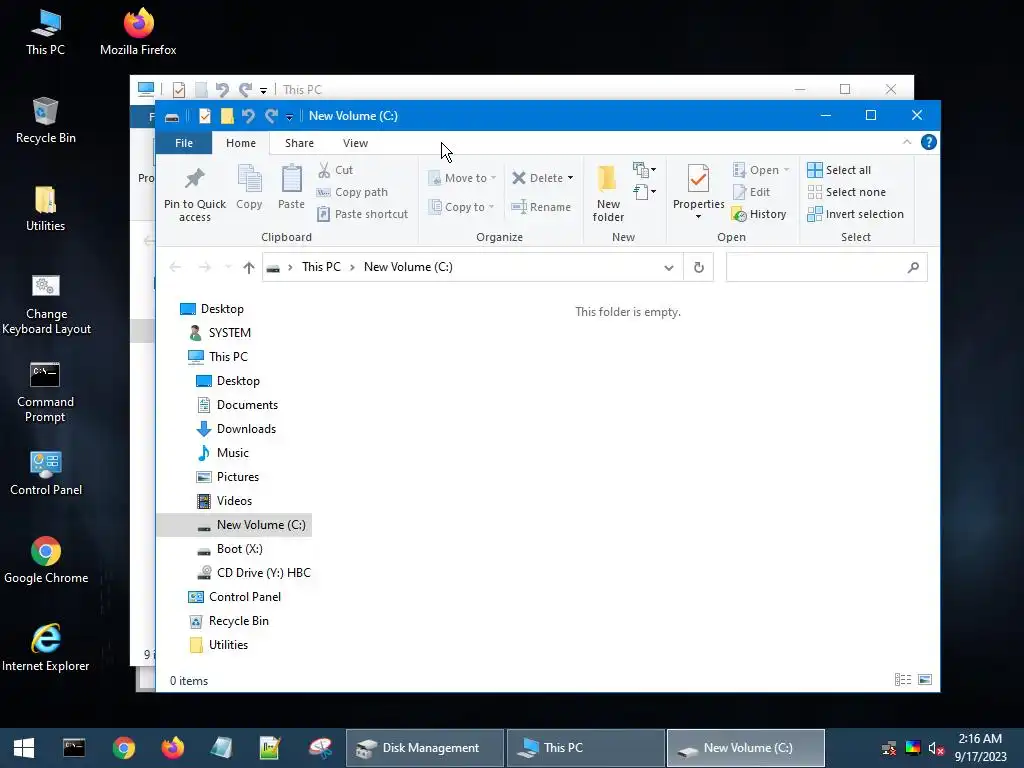
Task: Click Disk Management in taskbar
Action: [x=424, y=748]
